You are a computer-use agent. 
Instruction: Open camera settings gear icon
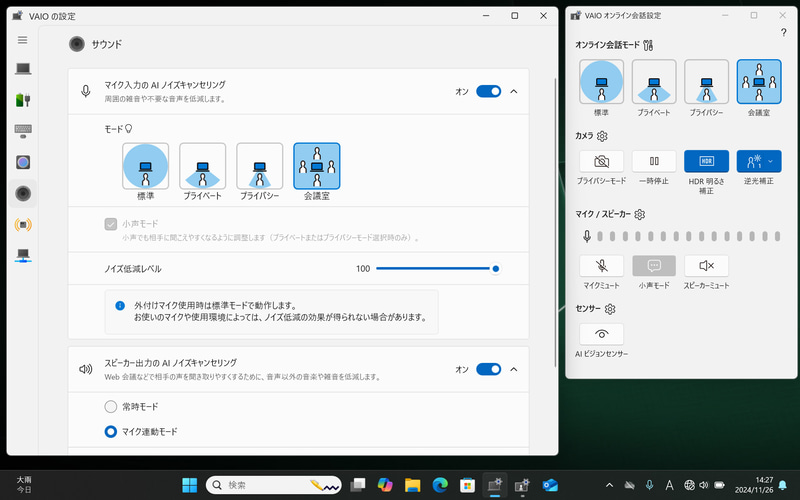pyautogui.click(x=602, y=136)
